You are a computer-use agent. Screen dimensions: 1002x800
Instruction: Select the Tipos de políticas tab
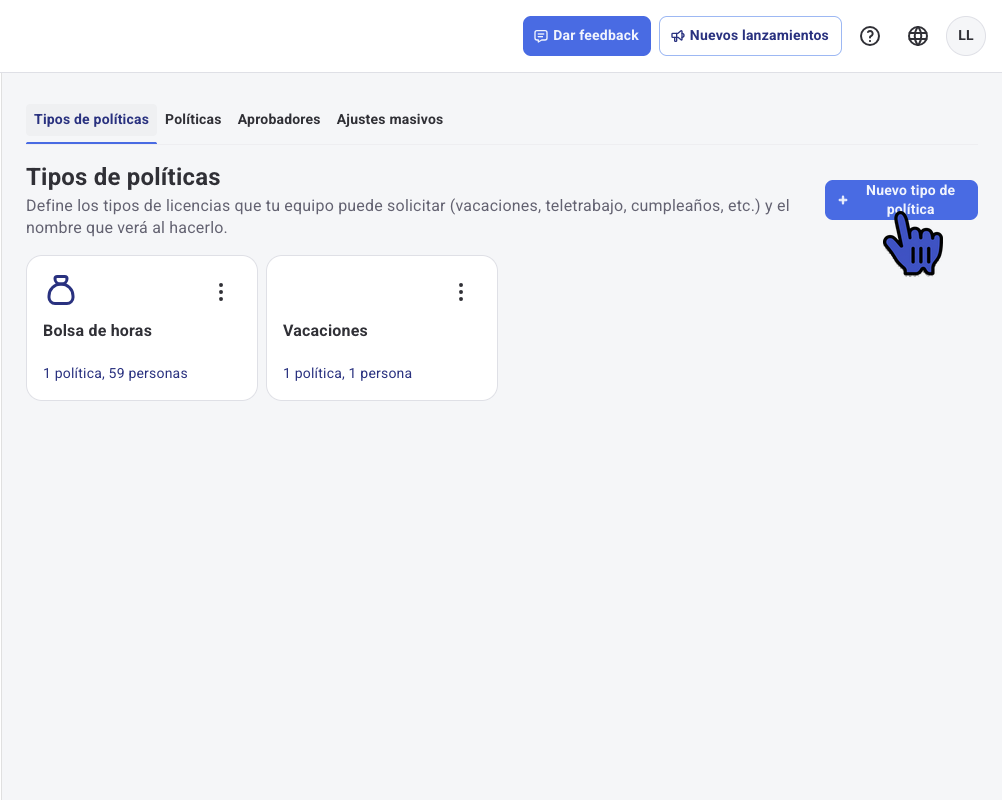coord(91,119)
